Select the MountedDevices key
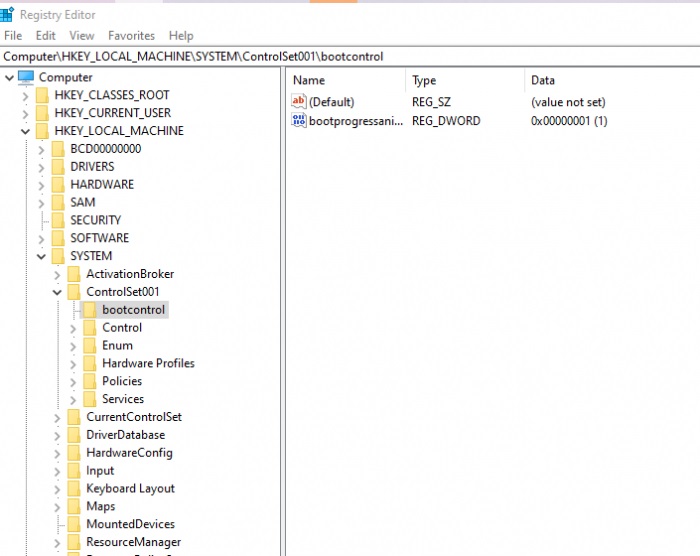 point(130,524)
